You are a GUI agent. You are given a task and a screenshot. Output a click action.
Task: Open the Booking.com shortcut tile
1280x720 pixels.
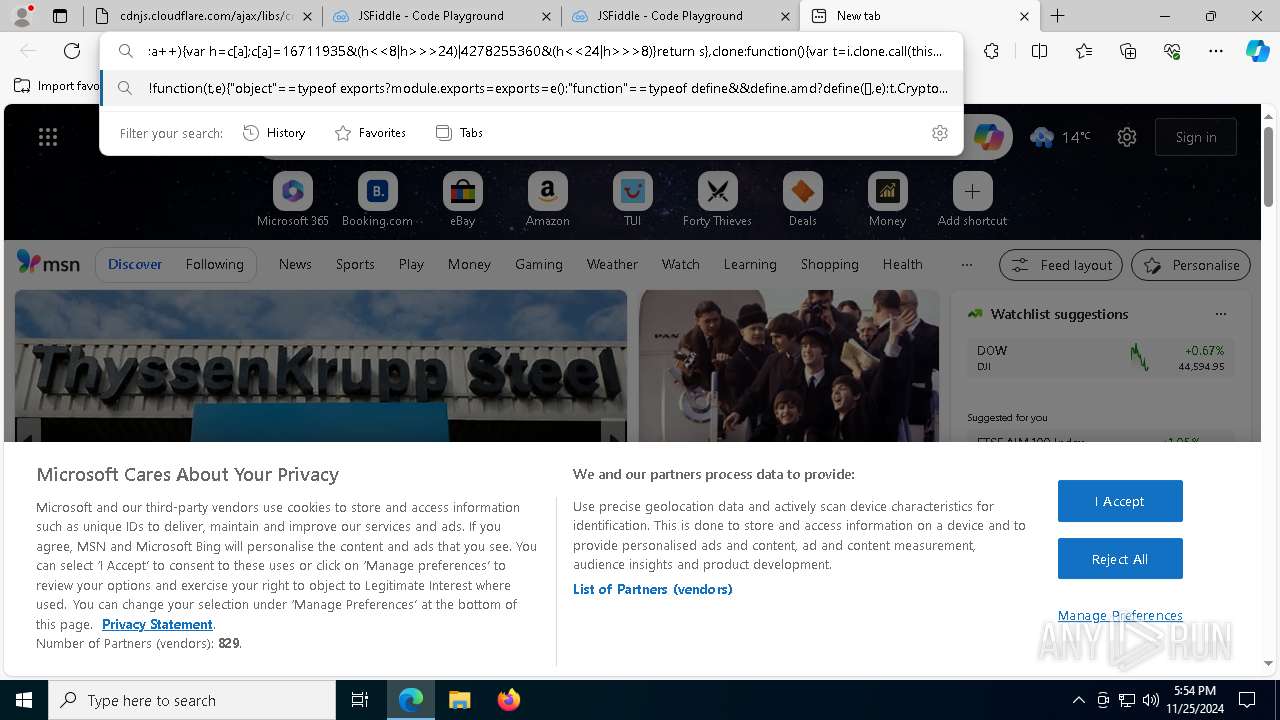(x=377, y=200)
